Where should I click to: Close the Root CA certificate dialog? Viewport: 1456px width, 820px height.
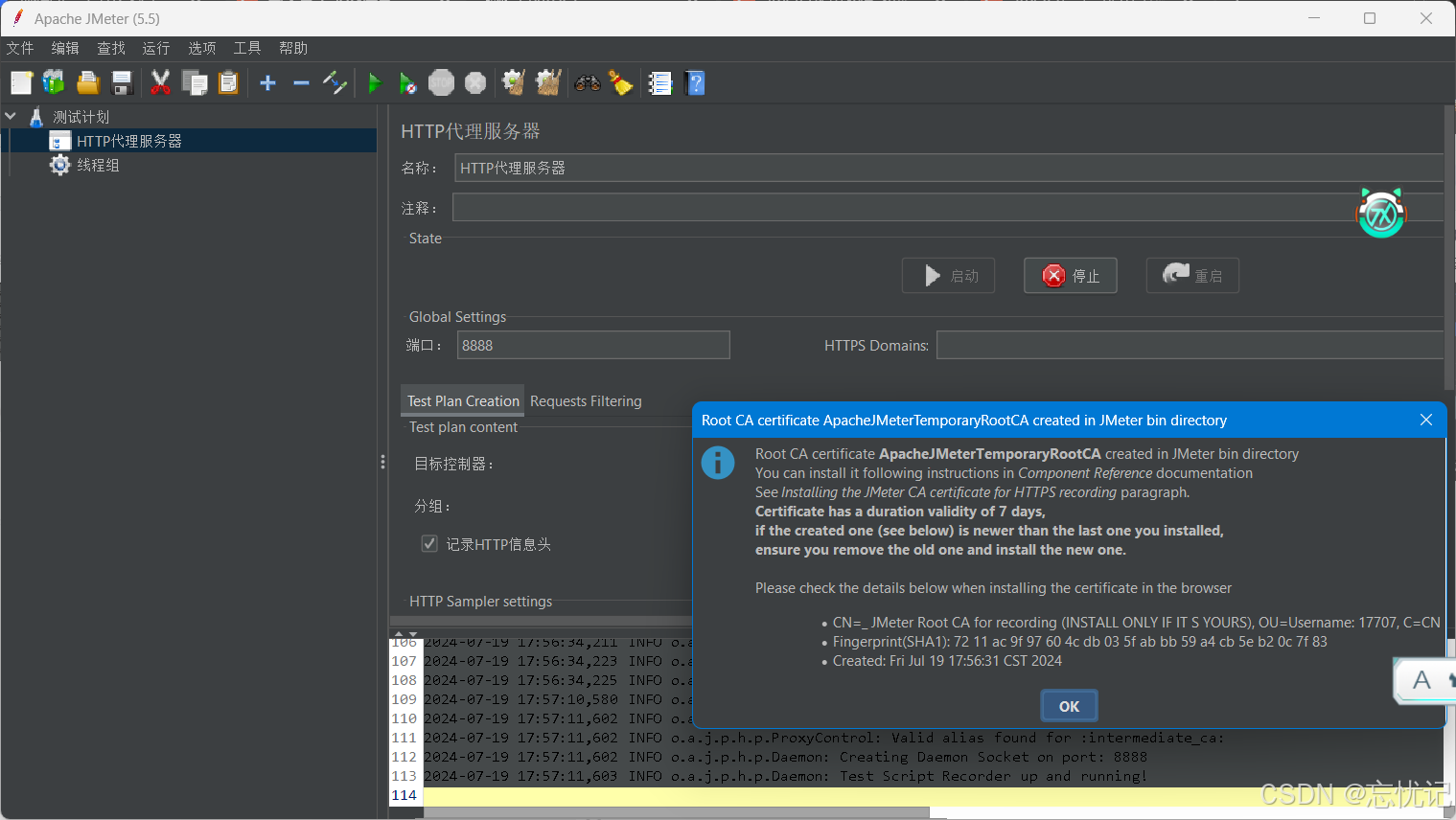tap(1426, 420)
